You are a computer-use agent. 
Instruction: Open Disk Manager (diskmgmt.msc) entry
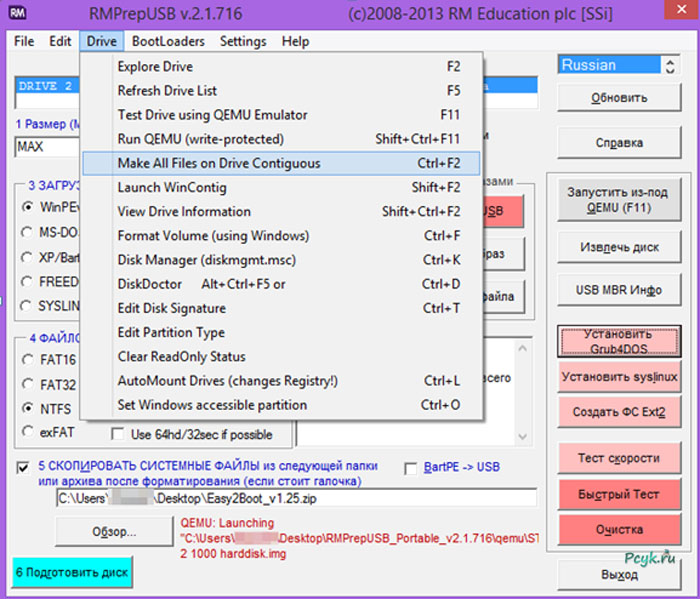click(x=281, y=260)
